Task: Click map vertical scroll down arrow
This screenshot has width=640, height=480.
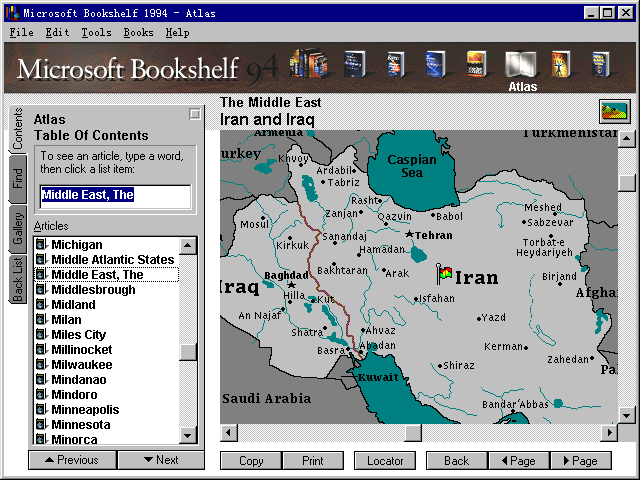Action: 627,416
